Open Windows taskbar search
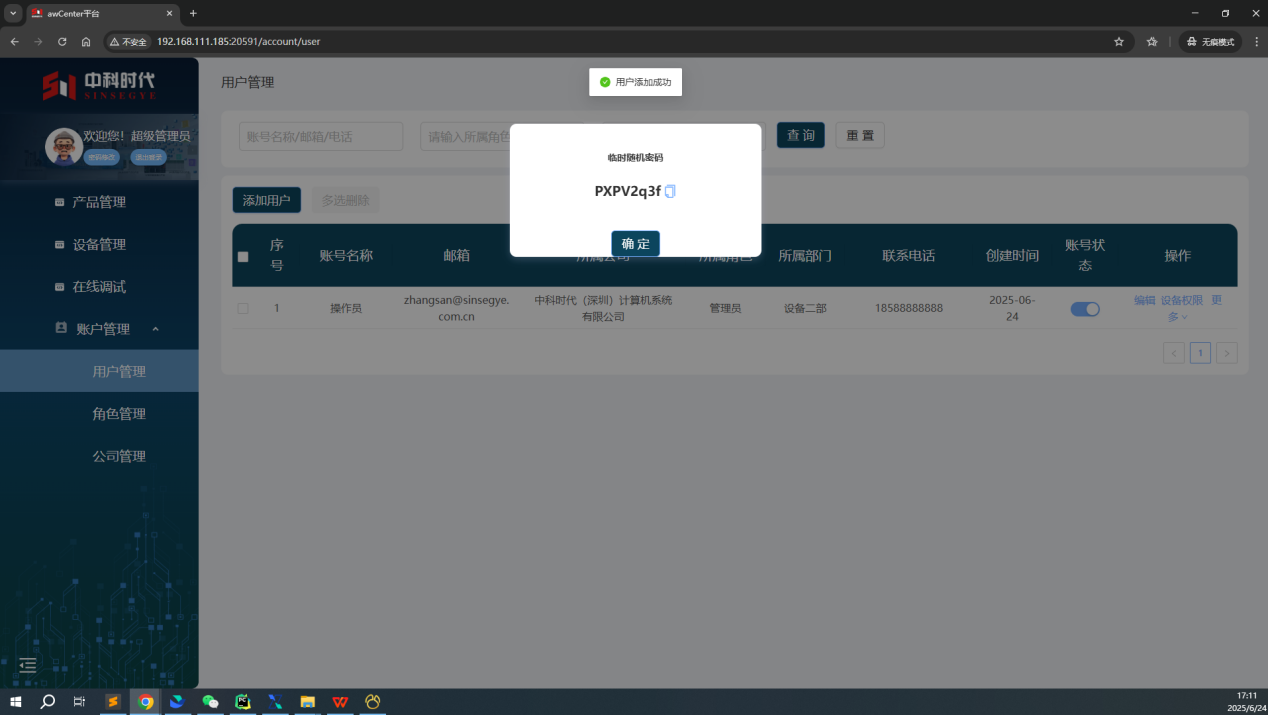This screenshot has width=1268, height=715. pos(47,702)
